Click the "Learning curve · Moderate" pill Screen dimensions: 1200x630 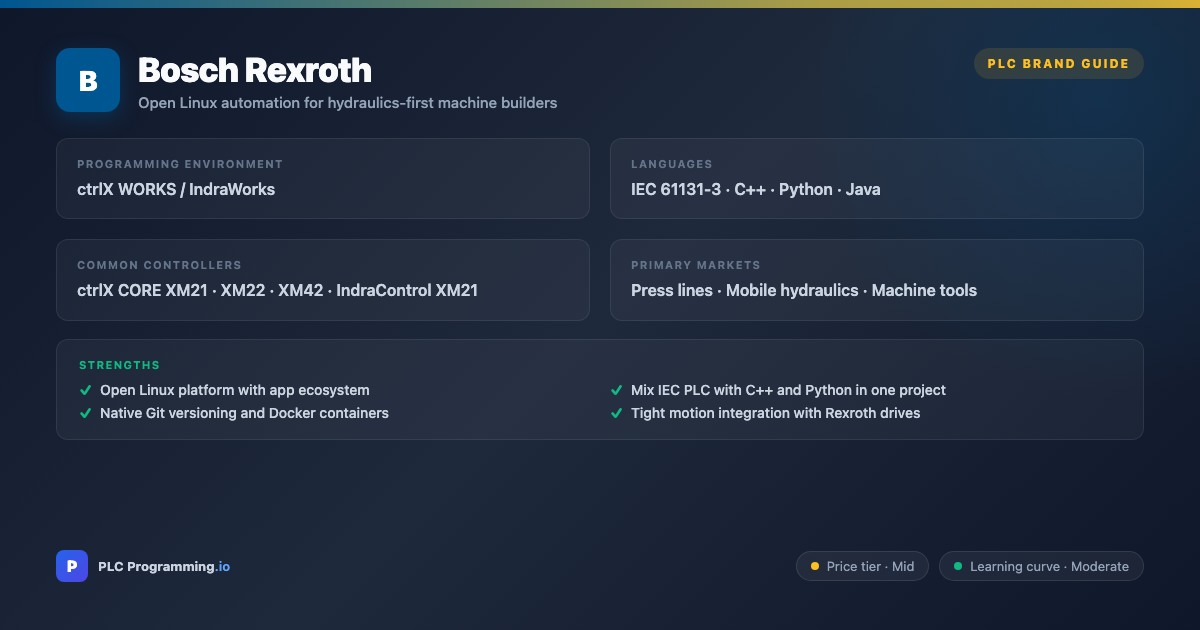(1041, 566)
